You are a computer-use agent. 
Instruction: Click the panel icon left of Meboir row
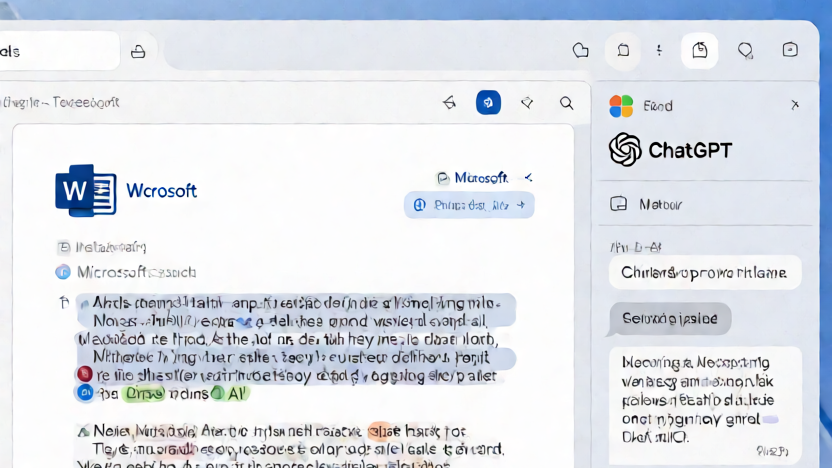(x=619, y=204)
